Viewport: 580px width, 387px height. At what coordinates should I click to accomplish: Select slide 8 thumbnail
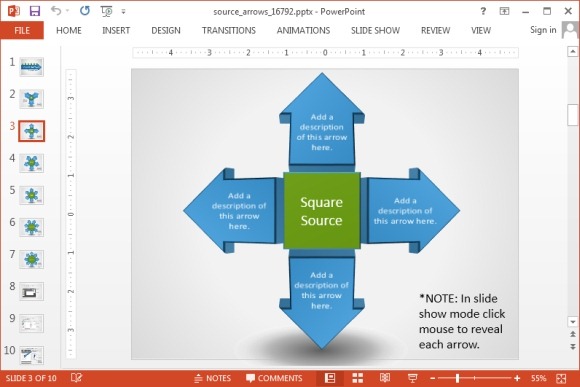click(31, 291)
